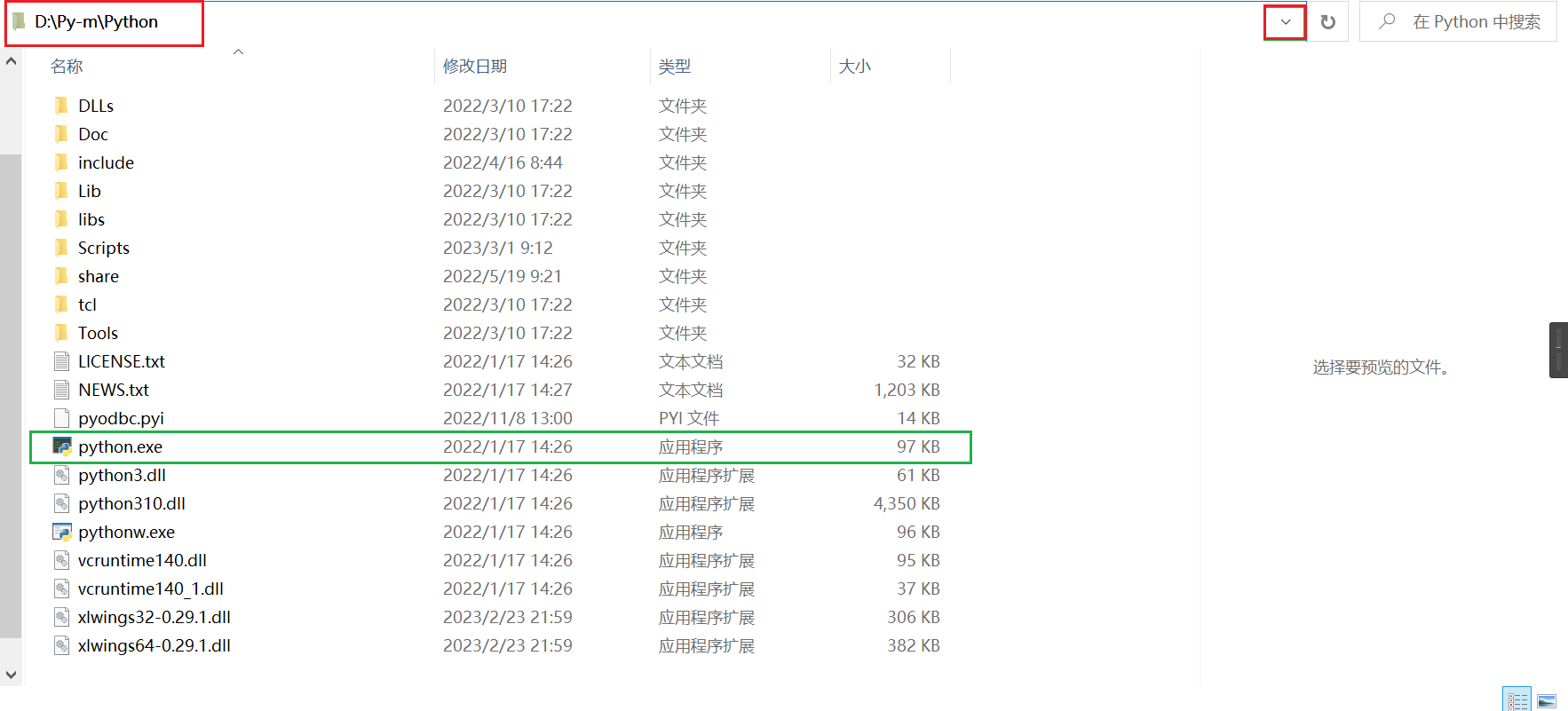Select the Doc folder name
The image size is (1568, 711).
point(93,134)
